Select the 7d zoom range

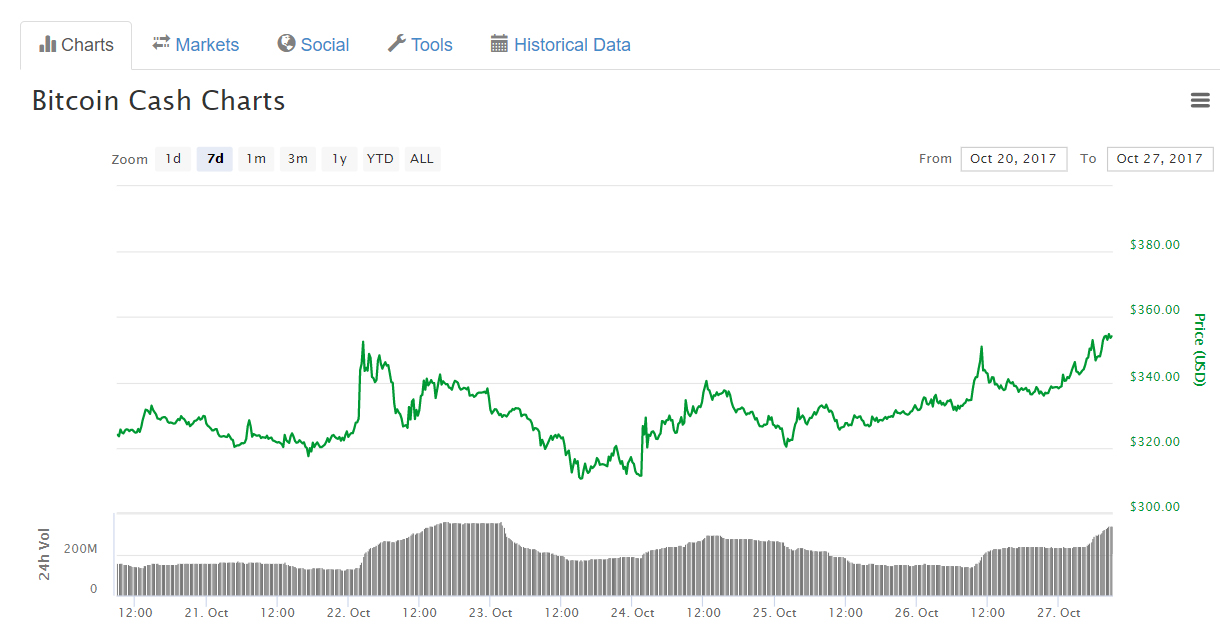(x=215, y=159)
